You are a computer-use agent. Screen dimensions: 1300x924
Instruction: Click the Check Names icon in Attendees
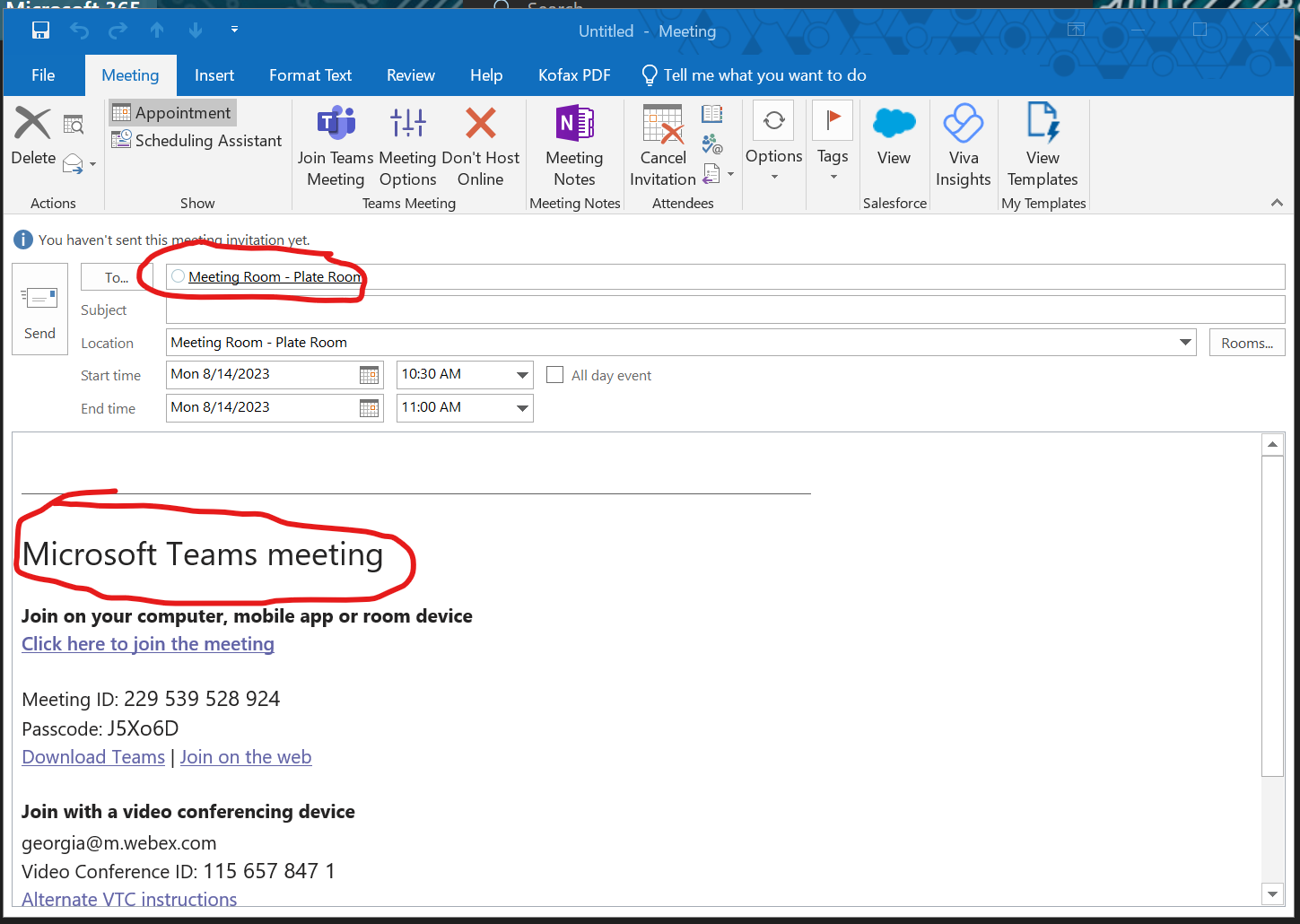click(x=712, y=144)
